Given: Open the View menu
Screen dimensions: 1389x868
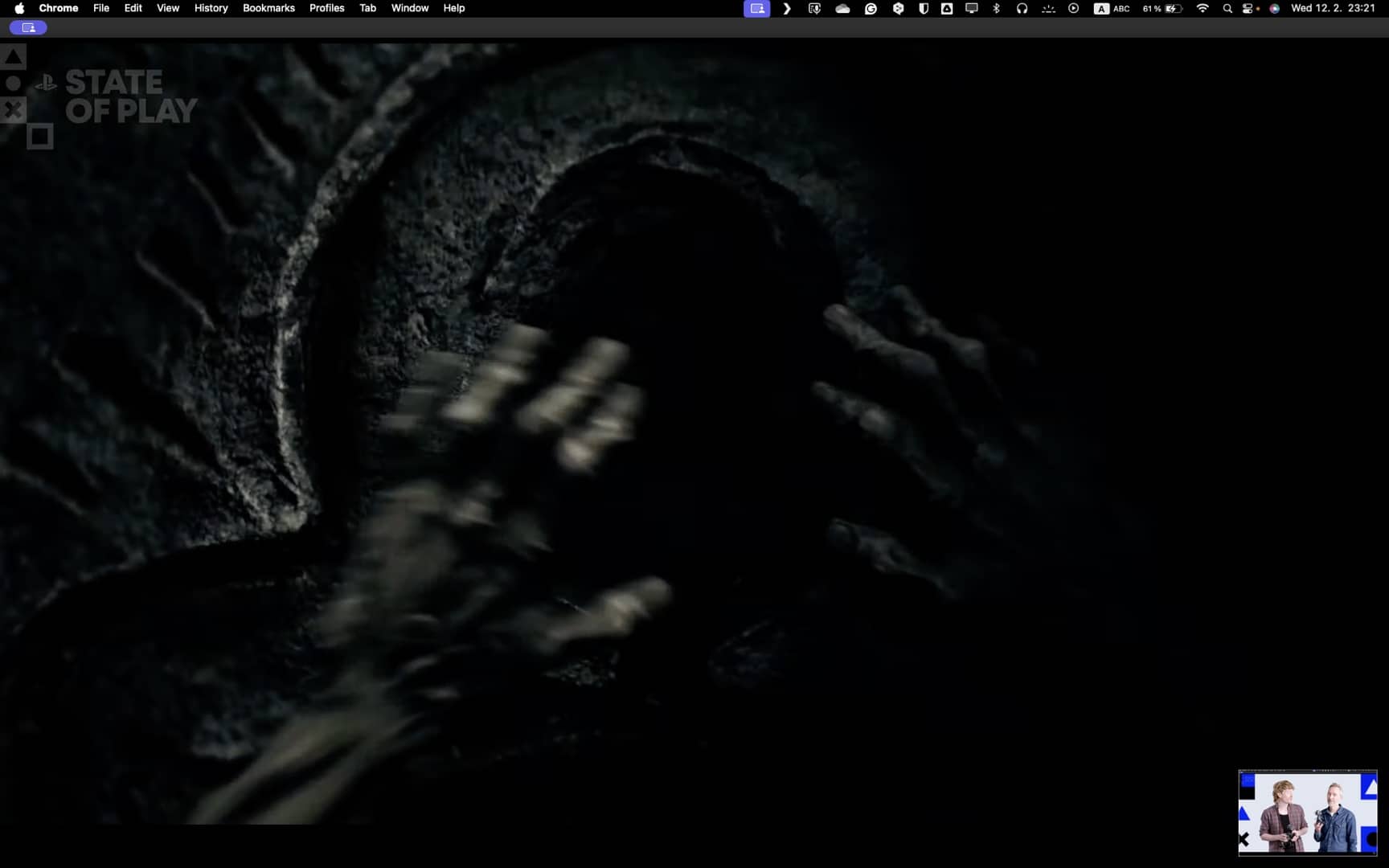Looking at the screenshot, I should pyautogui.click(x=168, y=8).
